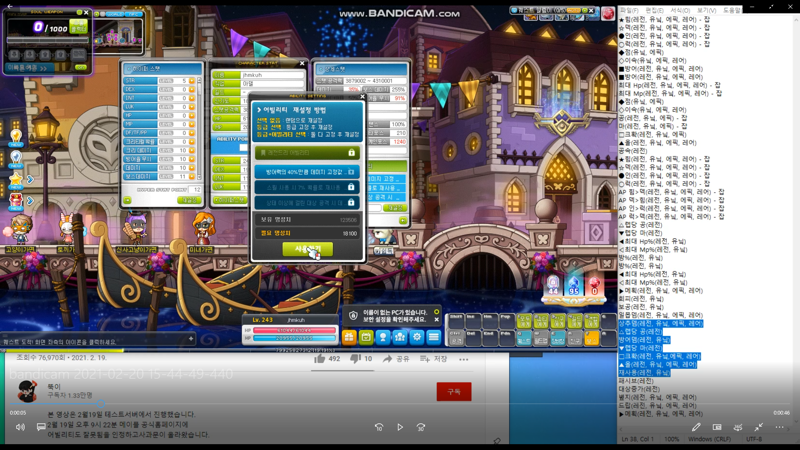Toggle lock on the abnormal status attack ability line
Viewport: 800px width, 450px height.
pos(352,203)
